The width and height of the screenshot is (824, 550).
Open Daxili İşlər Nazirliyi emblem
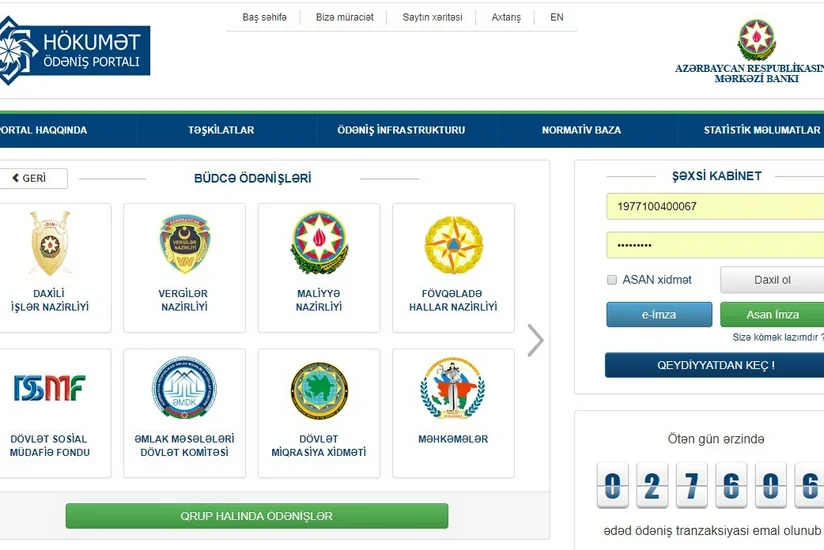pos(50,243)
